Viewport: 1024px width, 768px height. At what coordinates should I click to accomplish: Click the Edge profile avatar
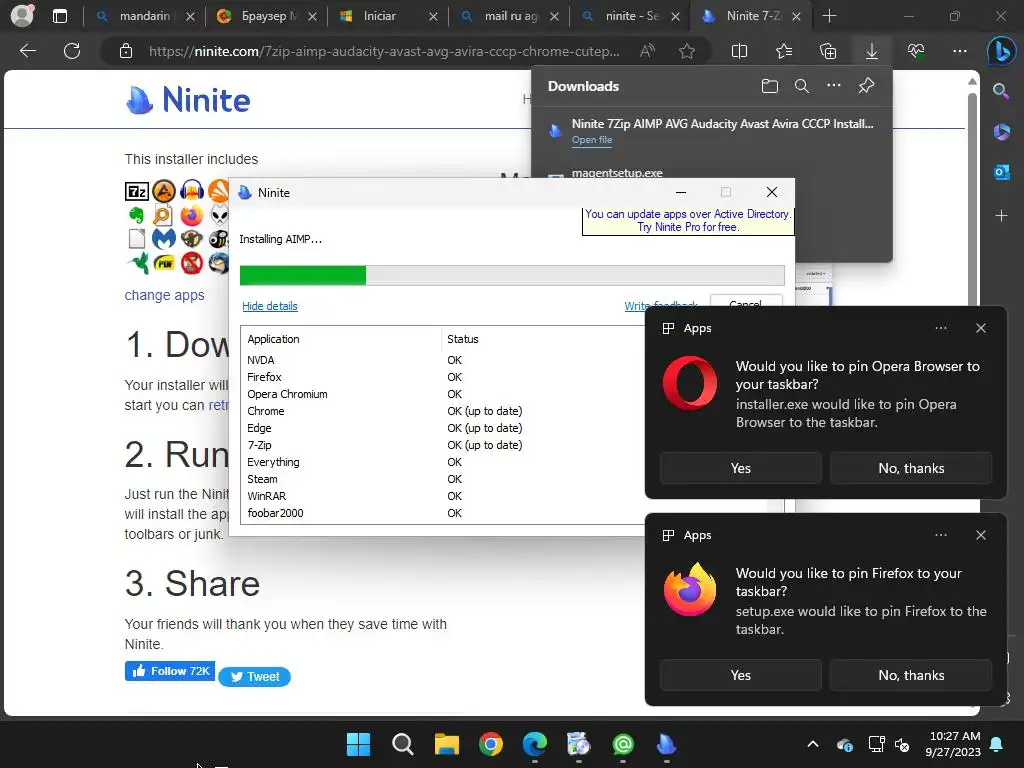(x=22, y=16)
